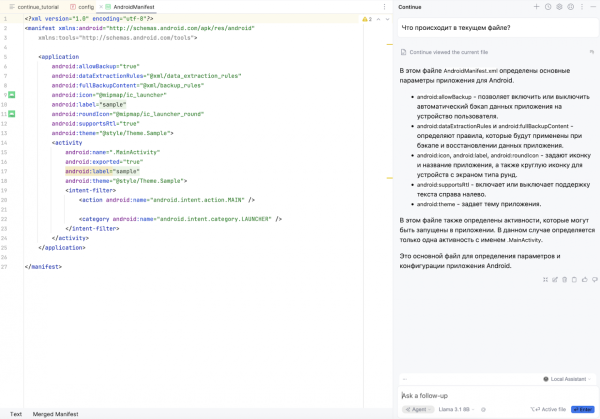
Task: Click thumbs up on the response
Action: 582,279
